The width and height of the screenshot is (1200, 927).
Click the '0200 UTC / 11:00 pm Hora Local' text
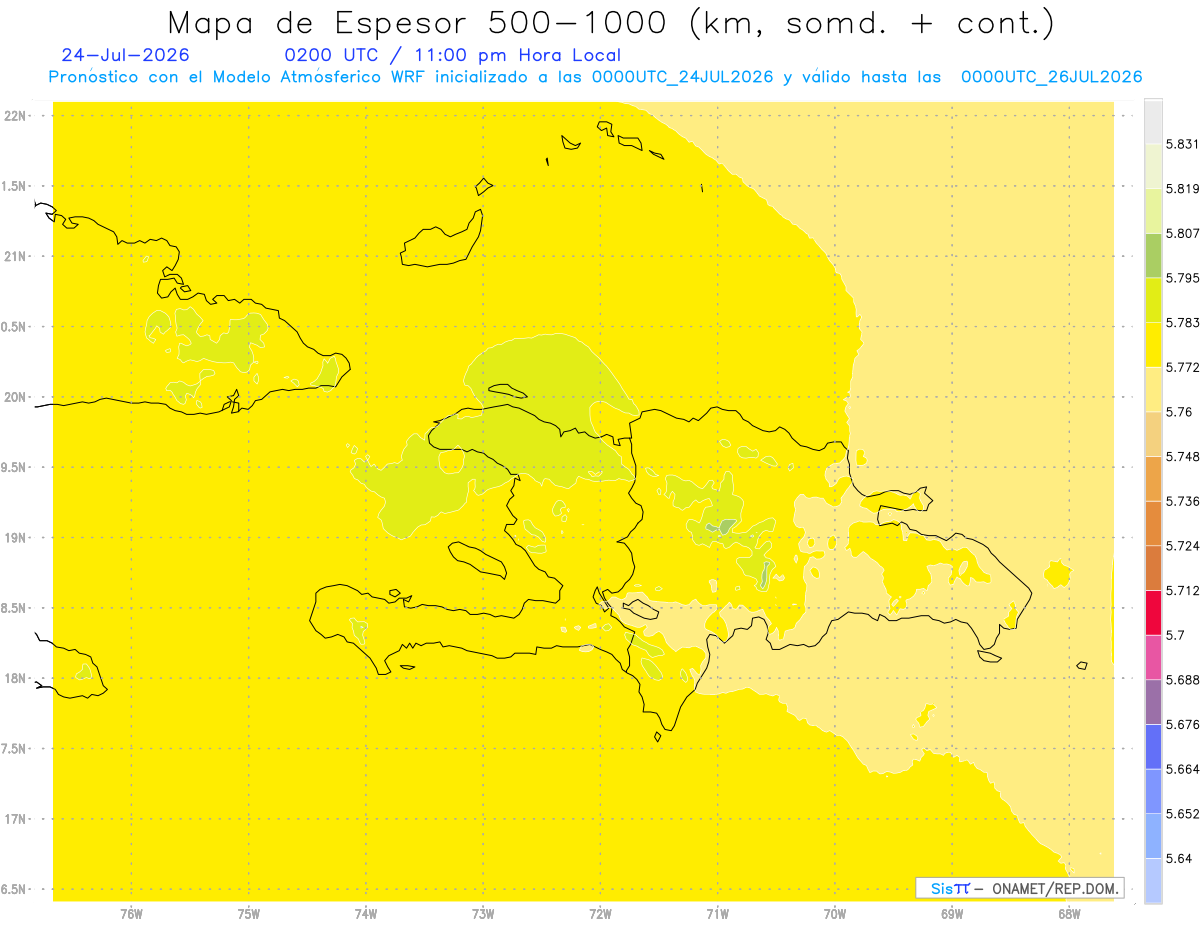[x=453, y=56]
